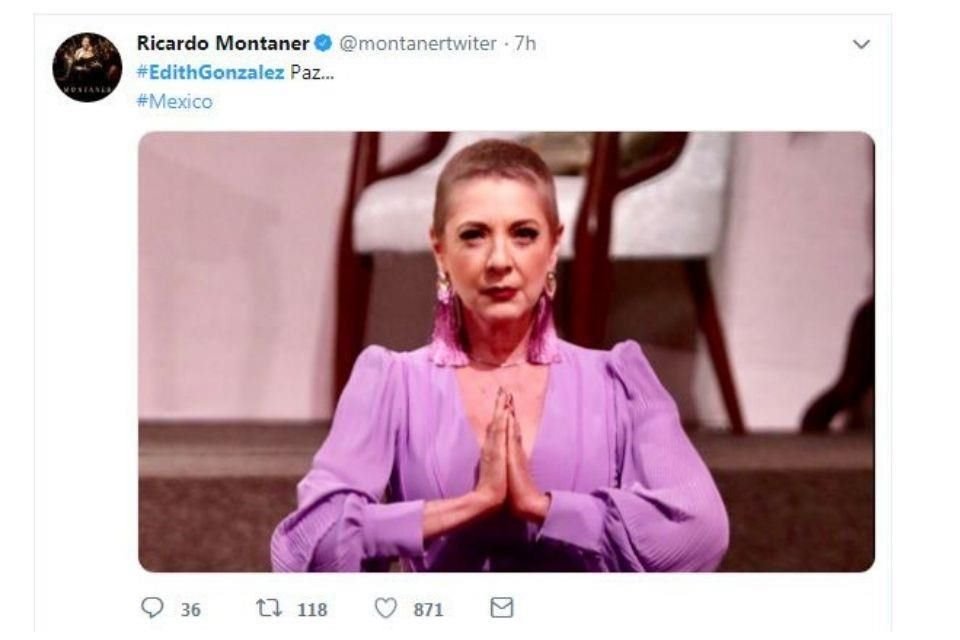Screen dimensions: 960x640
Task: Retweet using the retweet arrows icon
Action: click(x=270, y=608)
